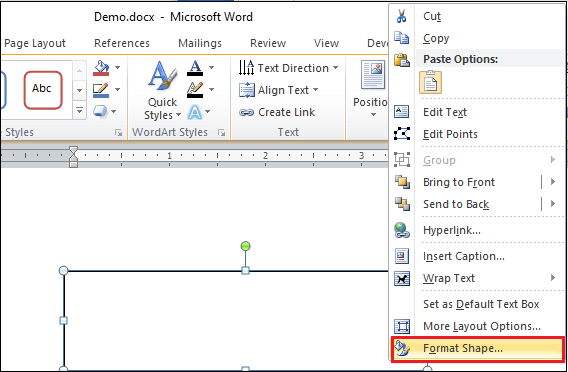This screenshot has height=372, width=568.
Task: Open the Text Outline dropdown arrow
Action: 211,89
